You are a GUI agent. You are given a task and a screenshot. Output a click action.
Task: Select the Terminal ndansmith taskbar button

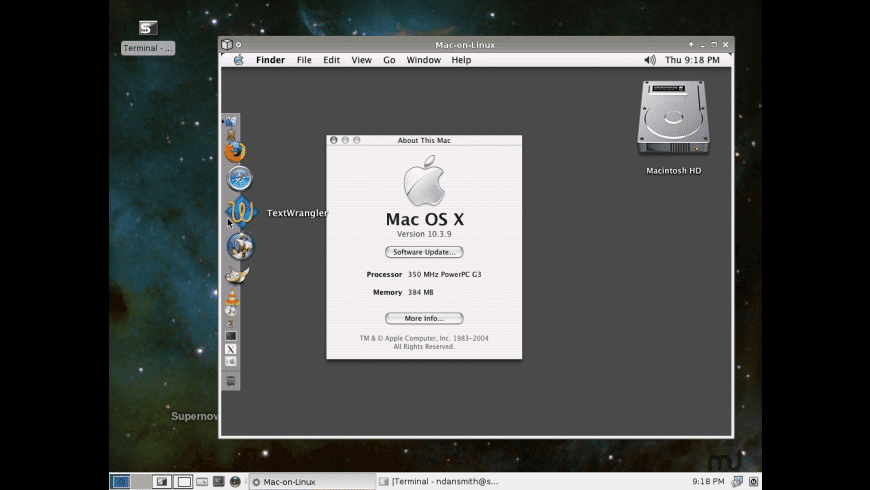point(439,482)
